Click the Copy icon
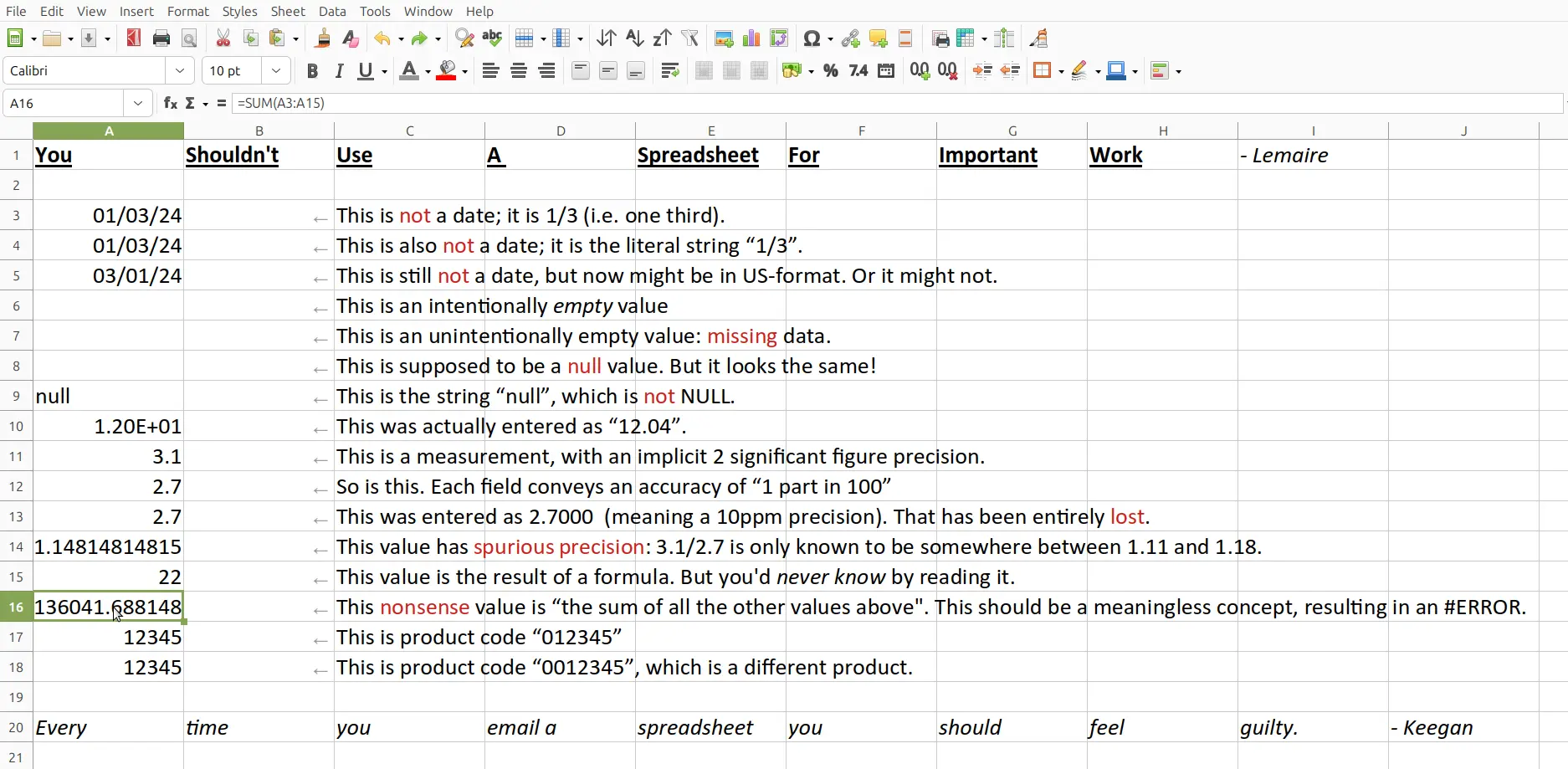This screenshot has height=769, width=1568. point(251,38)
